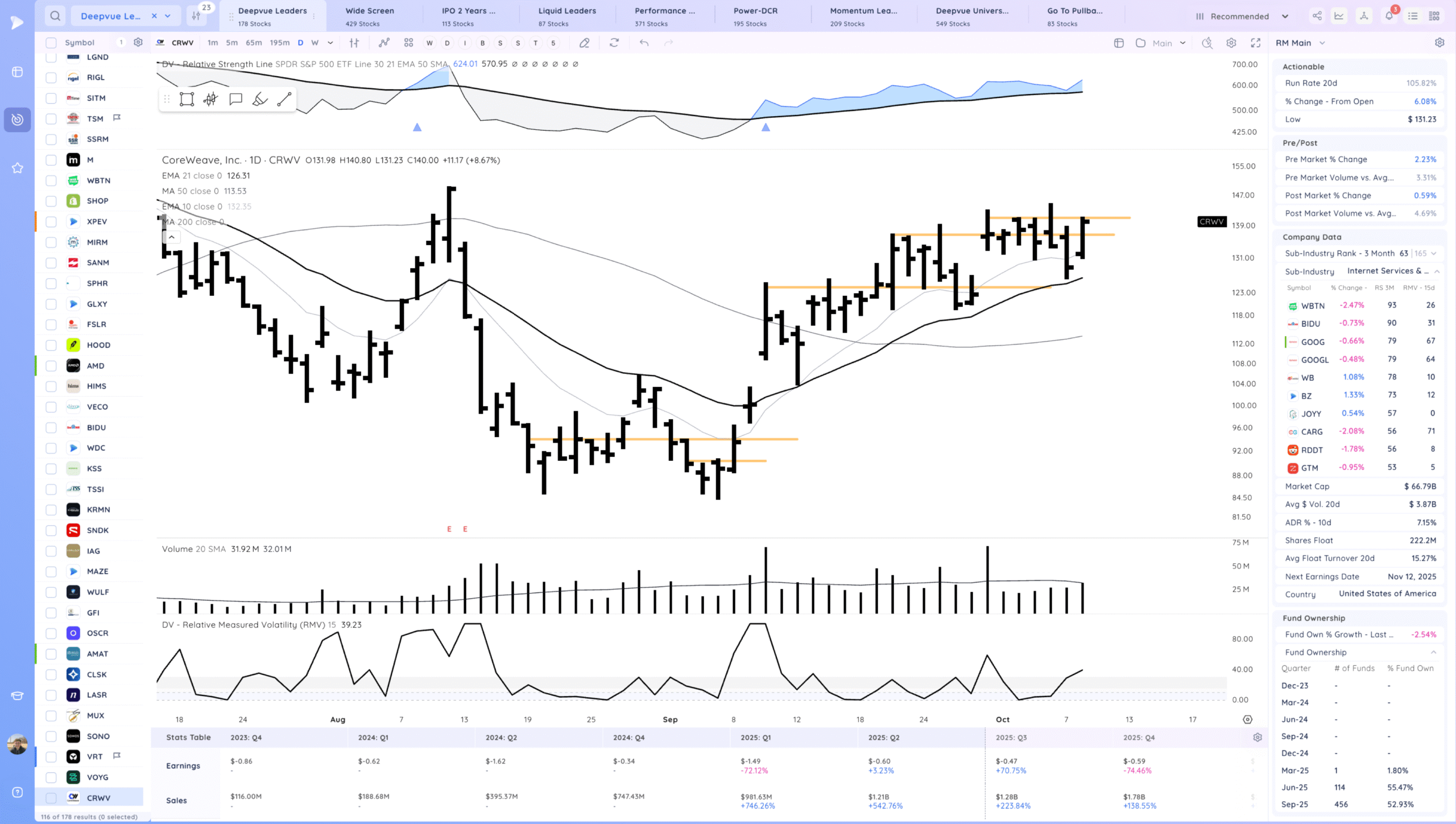
Task: Switch to the Liquid Leaders tab
Action: click(567, 16)
